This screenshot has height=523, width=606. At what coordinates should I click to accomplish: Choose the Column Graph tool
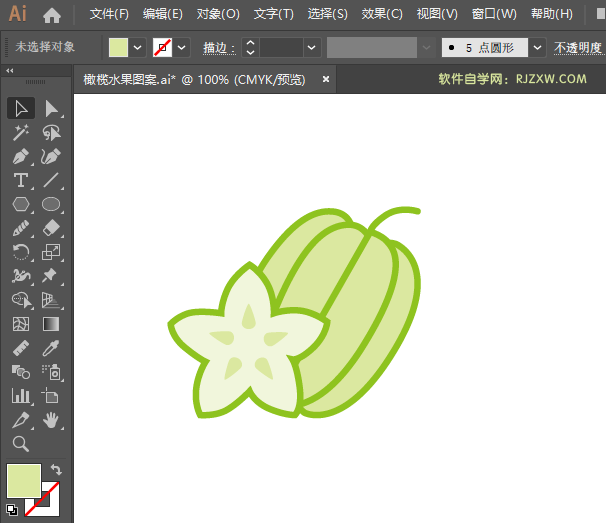21,396
